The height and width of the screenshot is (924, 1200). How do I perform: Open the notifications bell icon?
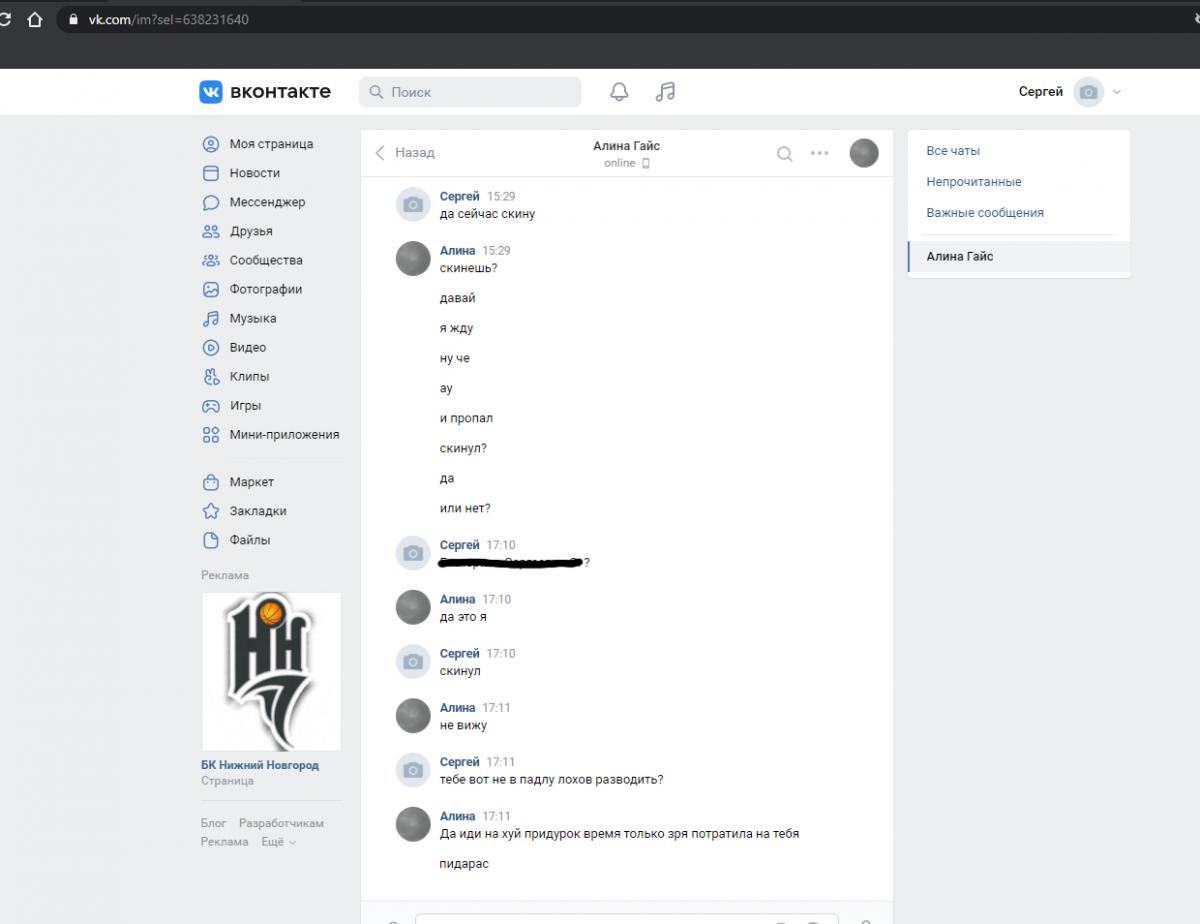tap(619, 92)
